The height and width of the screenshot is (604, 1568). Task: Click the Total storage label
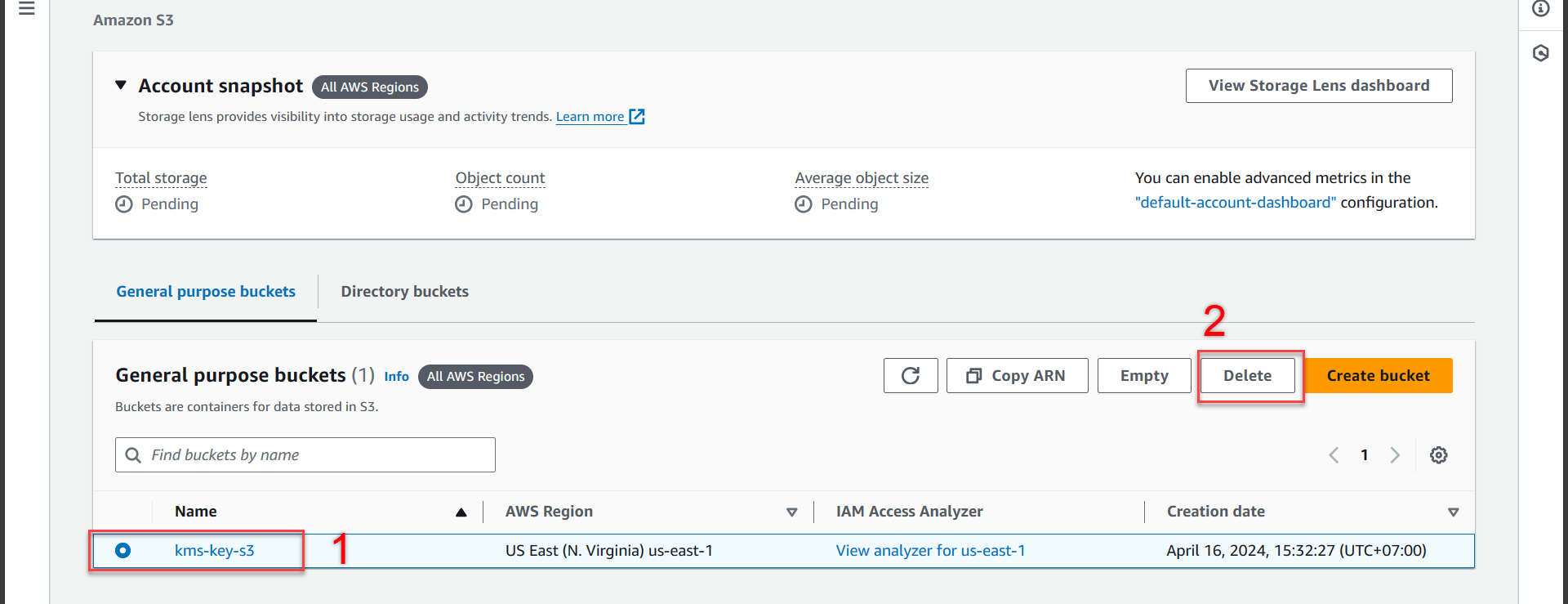click(x=161, y=178)
